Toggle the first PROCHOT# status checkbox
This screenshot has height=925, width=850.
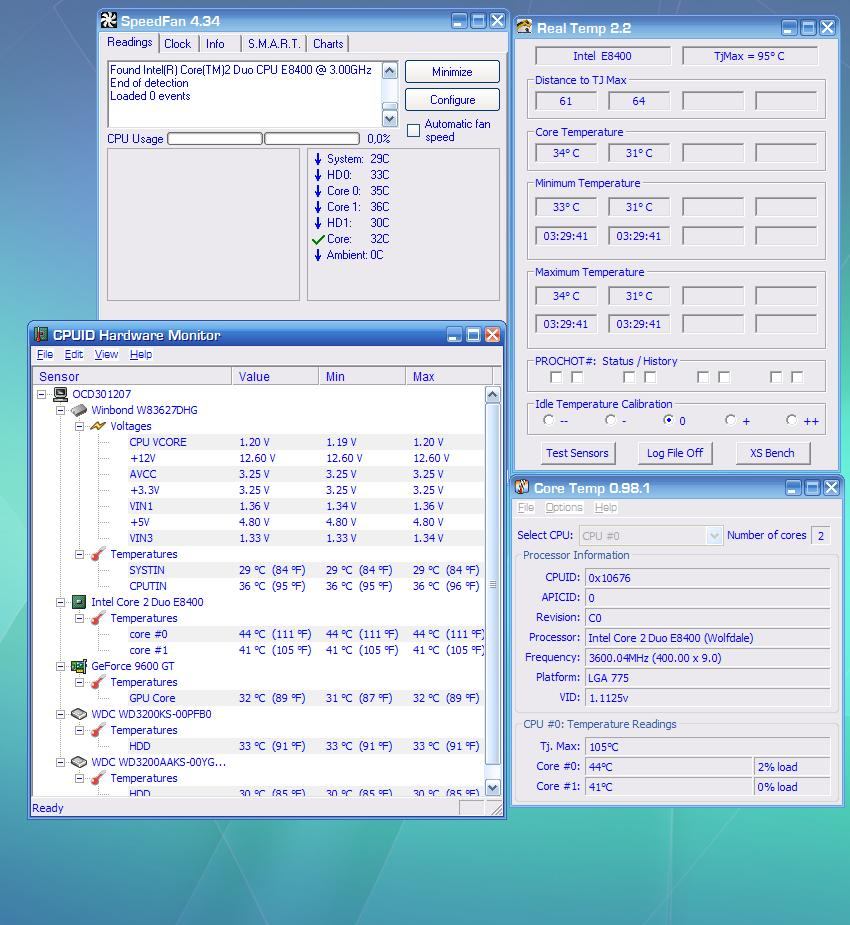point(556,377)
